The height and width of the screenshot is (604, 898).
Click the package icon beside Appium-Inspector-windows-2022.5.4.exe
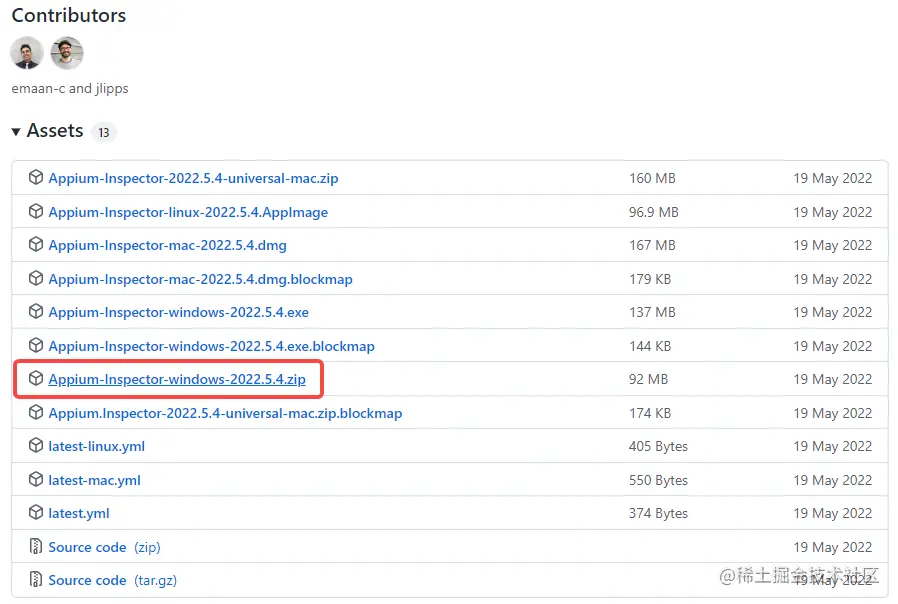point(36,311)
